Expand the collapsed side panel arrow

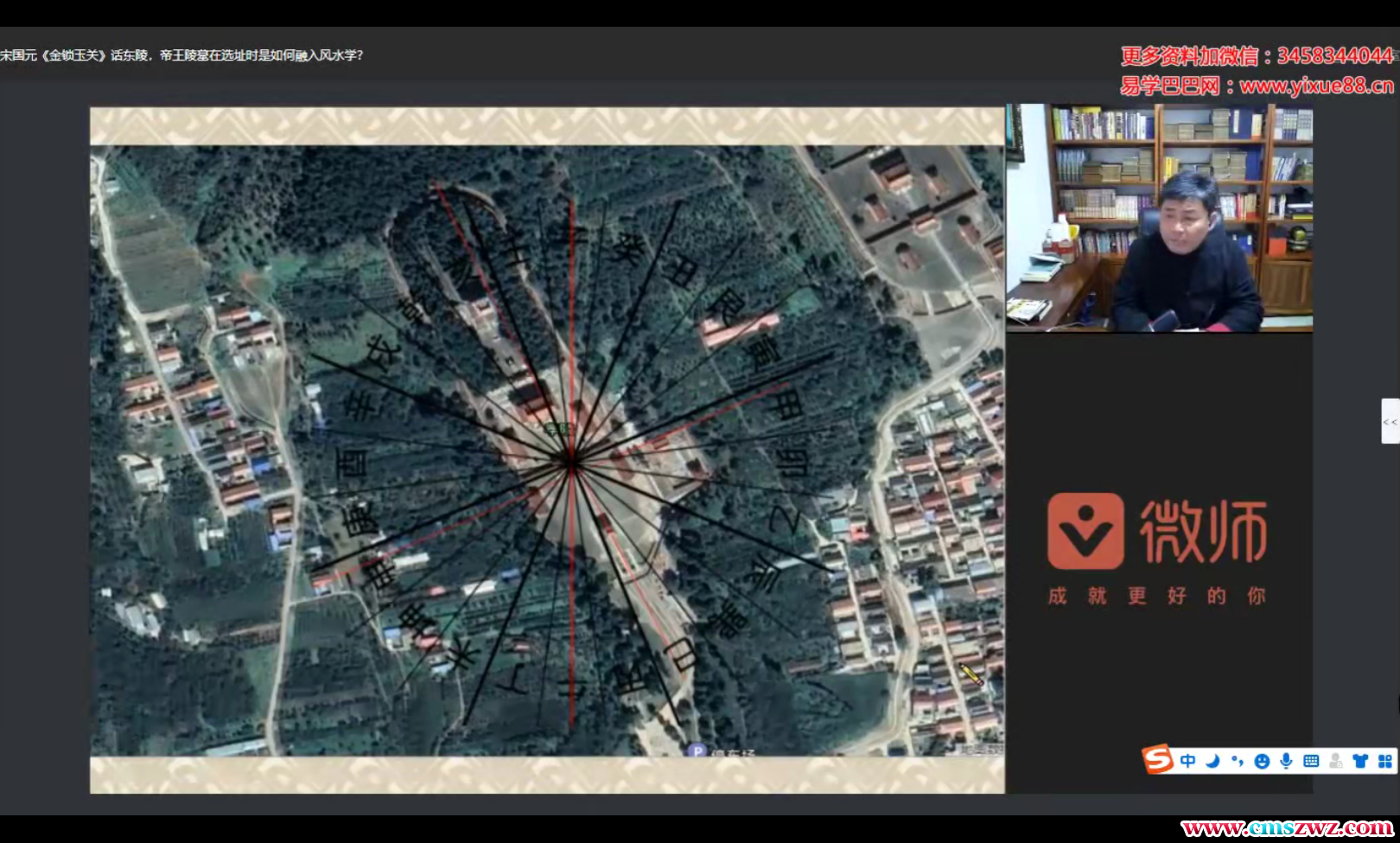[x=1390, y=422]
